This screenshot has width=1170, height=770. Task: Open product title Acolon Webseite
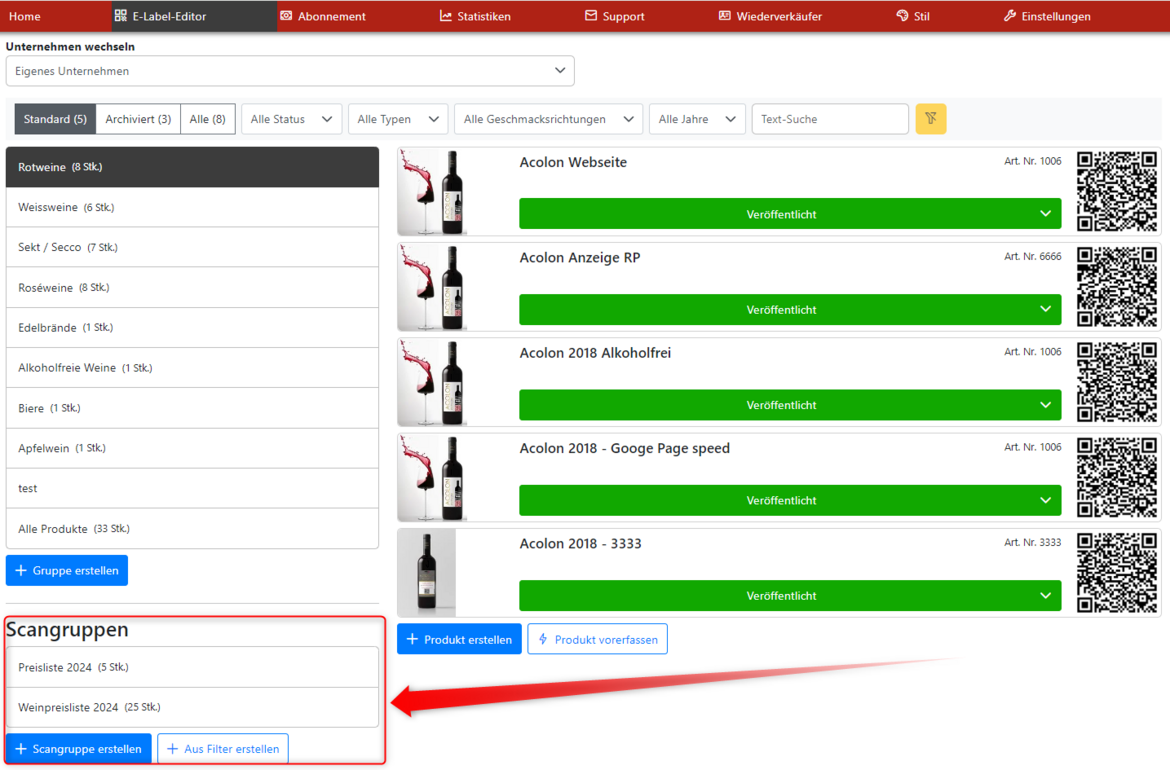[x=573, y=162]
